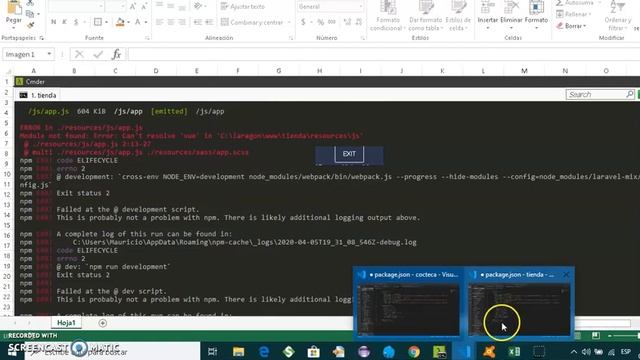Viewport: 640px width, 360px height.
Task: Select row header 10
Action: [7, 174]
